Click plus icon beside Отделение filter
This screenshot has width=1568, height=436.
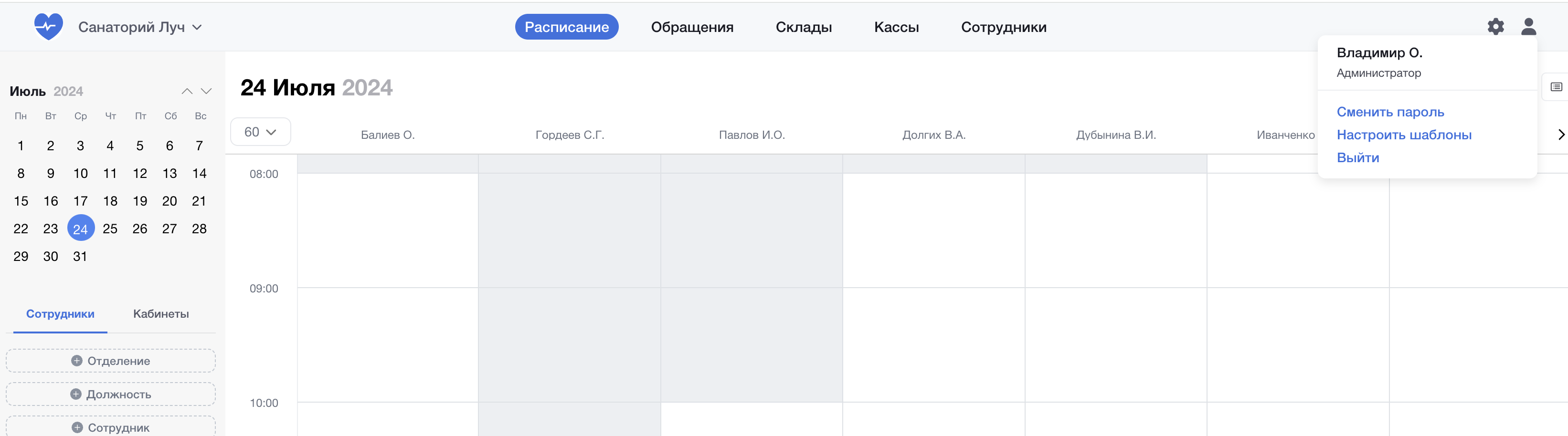[x=77, y=361]
